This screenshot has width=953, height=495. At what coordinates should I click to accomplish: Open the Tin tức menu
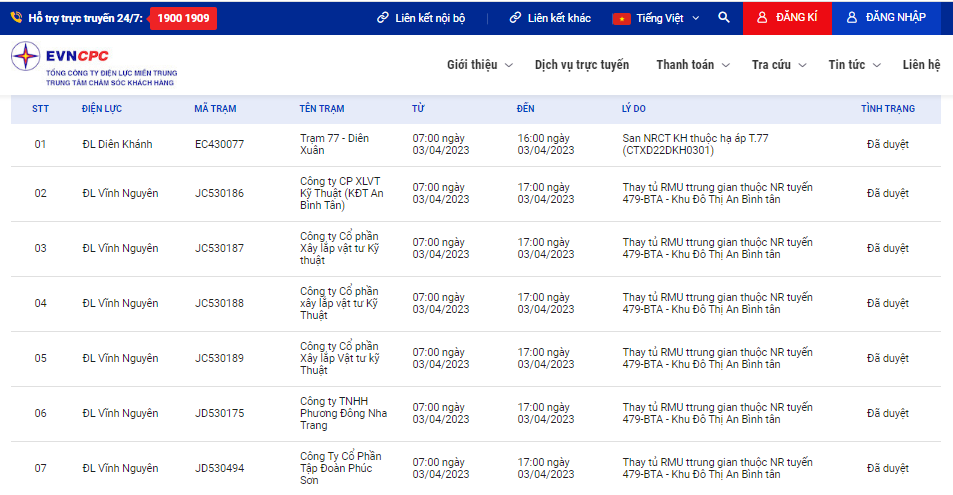click(854, 65)
